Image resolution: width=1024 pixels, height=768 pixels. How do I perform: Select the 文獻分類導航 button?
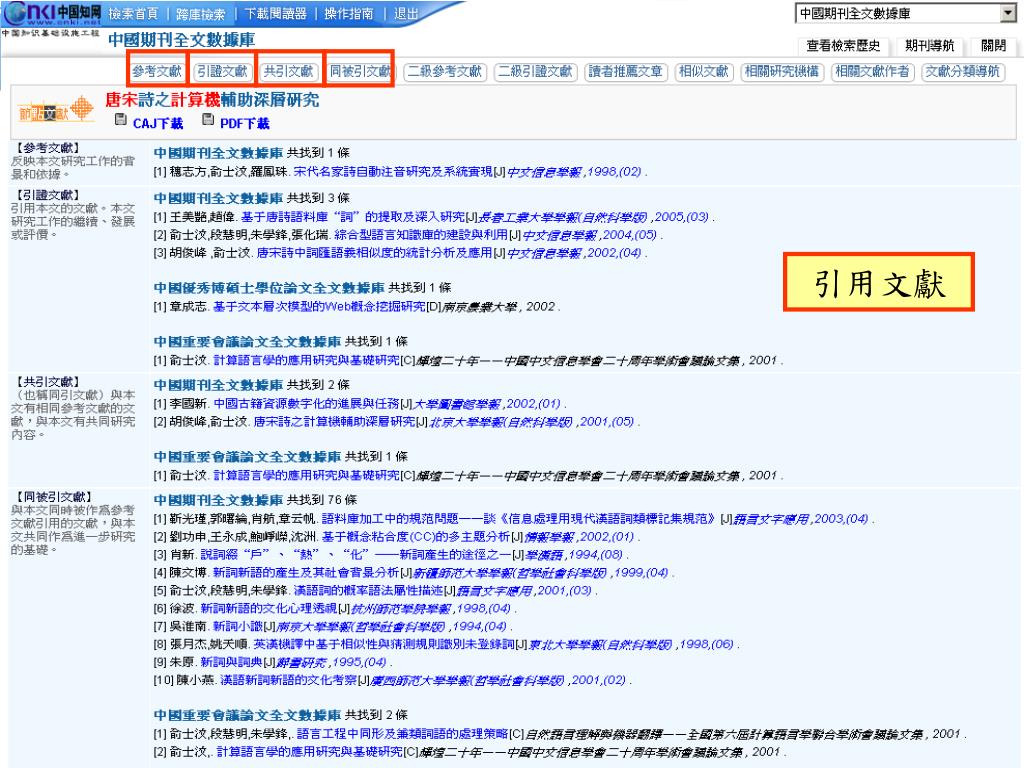[x=963, y=71]
